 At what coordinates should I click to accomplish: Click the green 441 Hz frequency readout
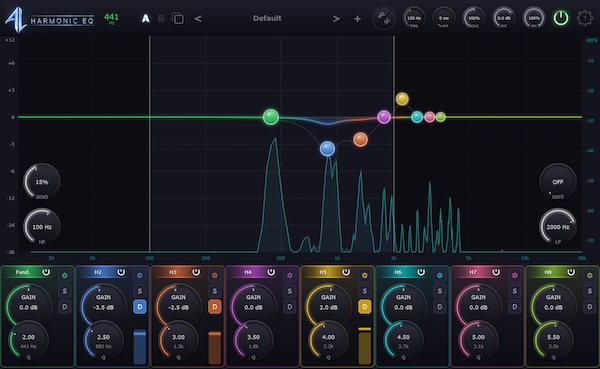(x=111, y=18)
